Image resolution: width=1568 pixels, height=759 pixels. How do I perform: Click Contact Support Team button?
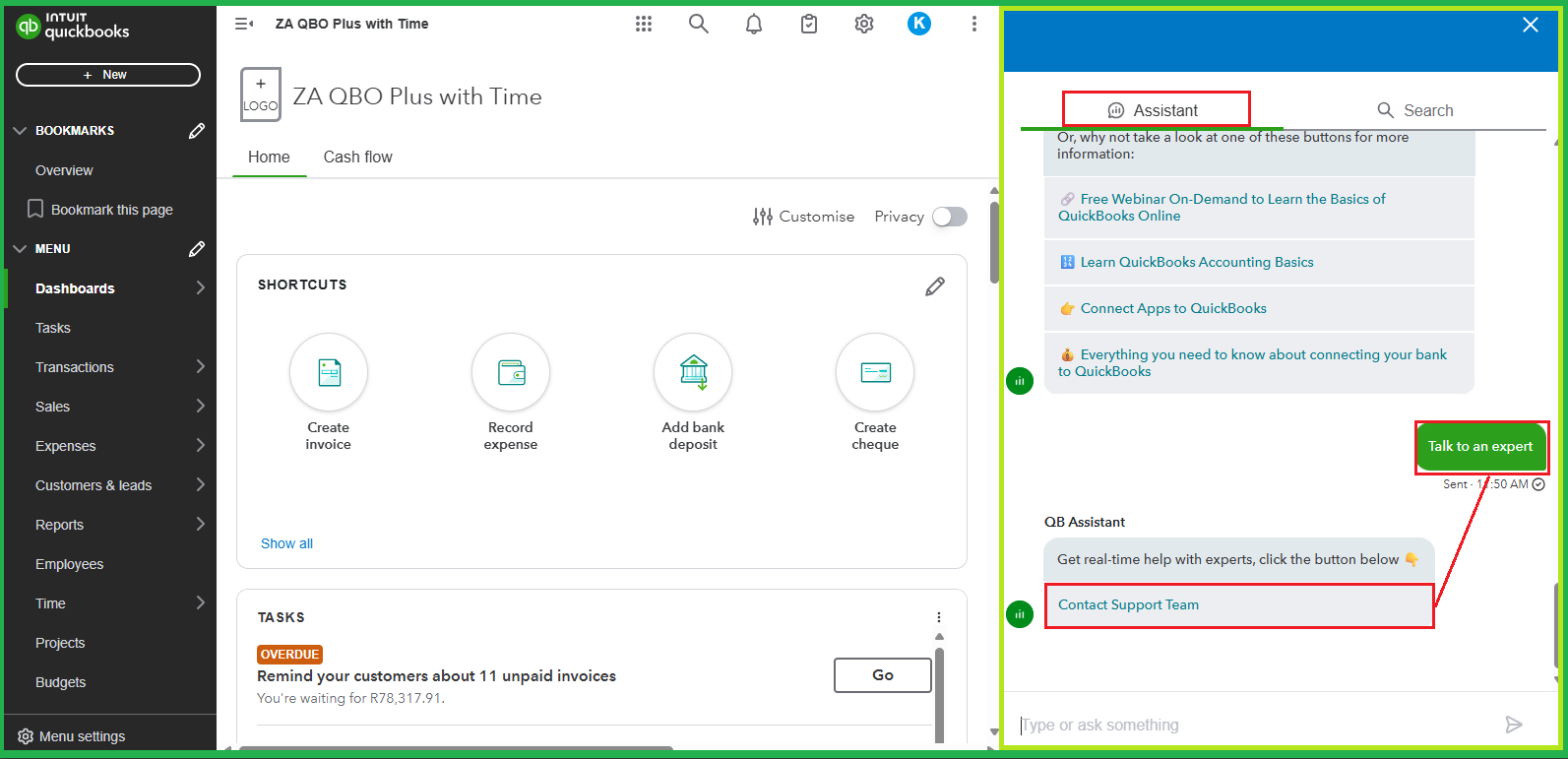(x=1239, y=605)
